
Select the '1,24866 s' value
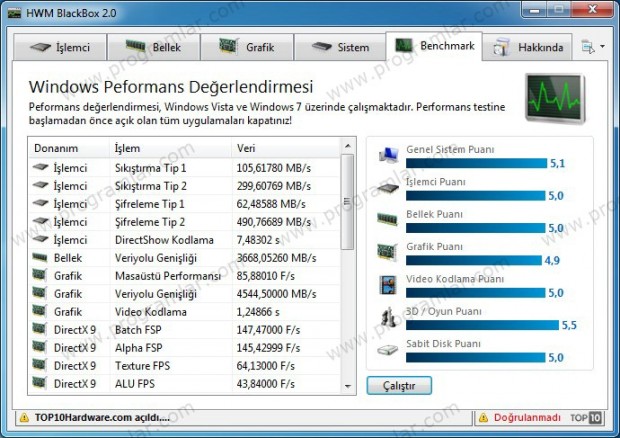click(x=258, y=312)
